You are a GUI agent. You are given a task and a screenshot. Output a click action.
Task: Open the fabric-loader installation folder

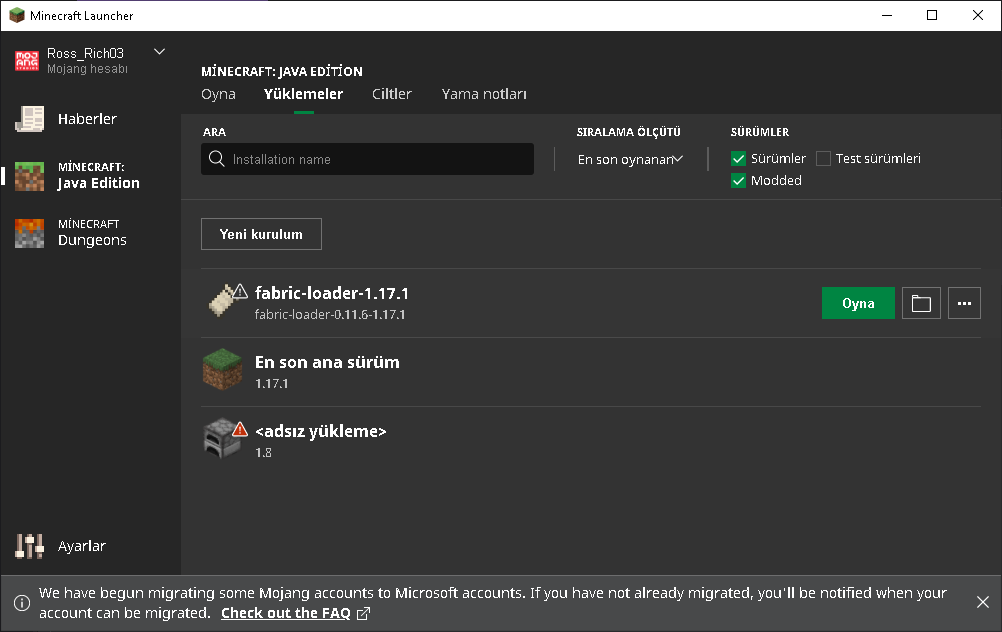click(921, 303)
